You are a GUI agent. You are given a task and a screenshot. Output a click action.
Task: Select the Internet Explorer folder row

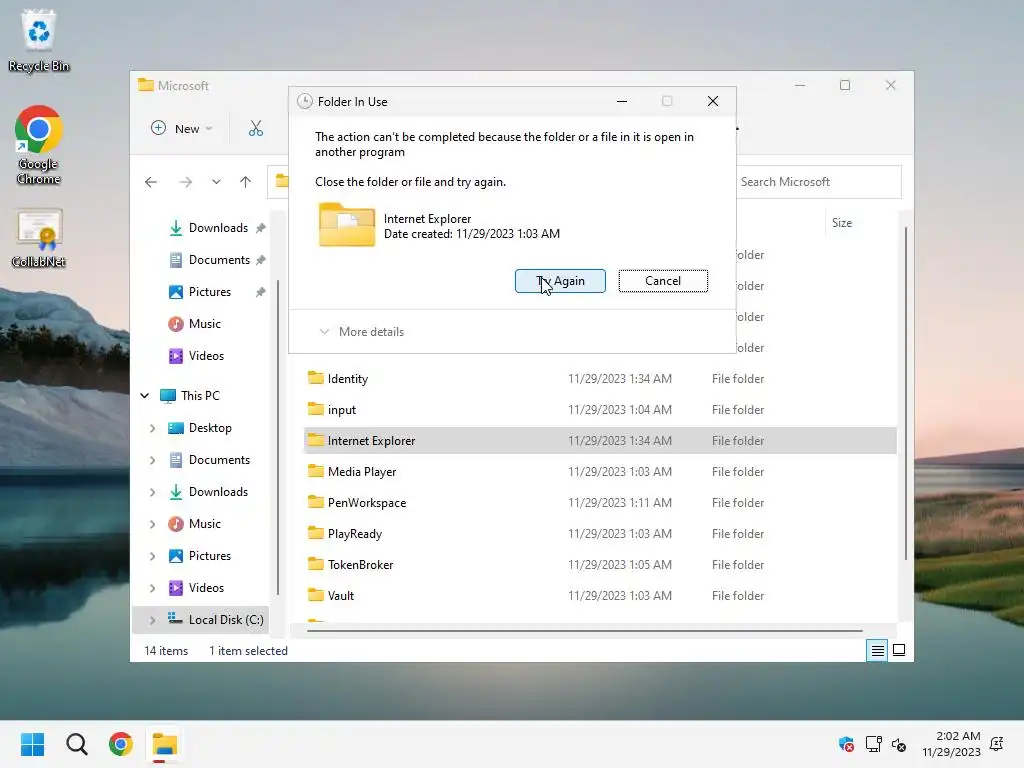[x=600, y=441]
